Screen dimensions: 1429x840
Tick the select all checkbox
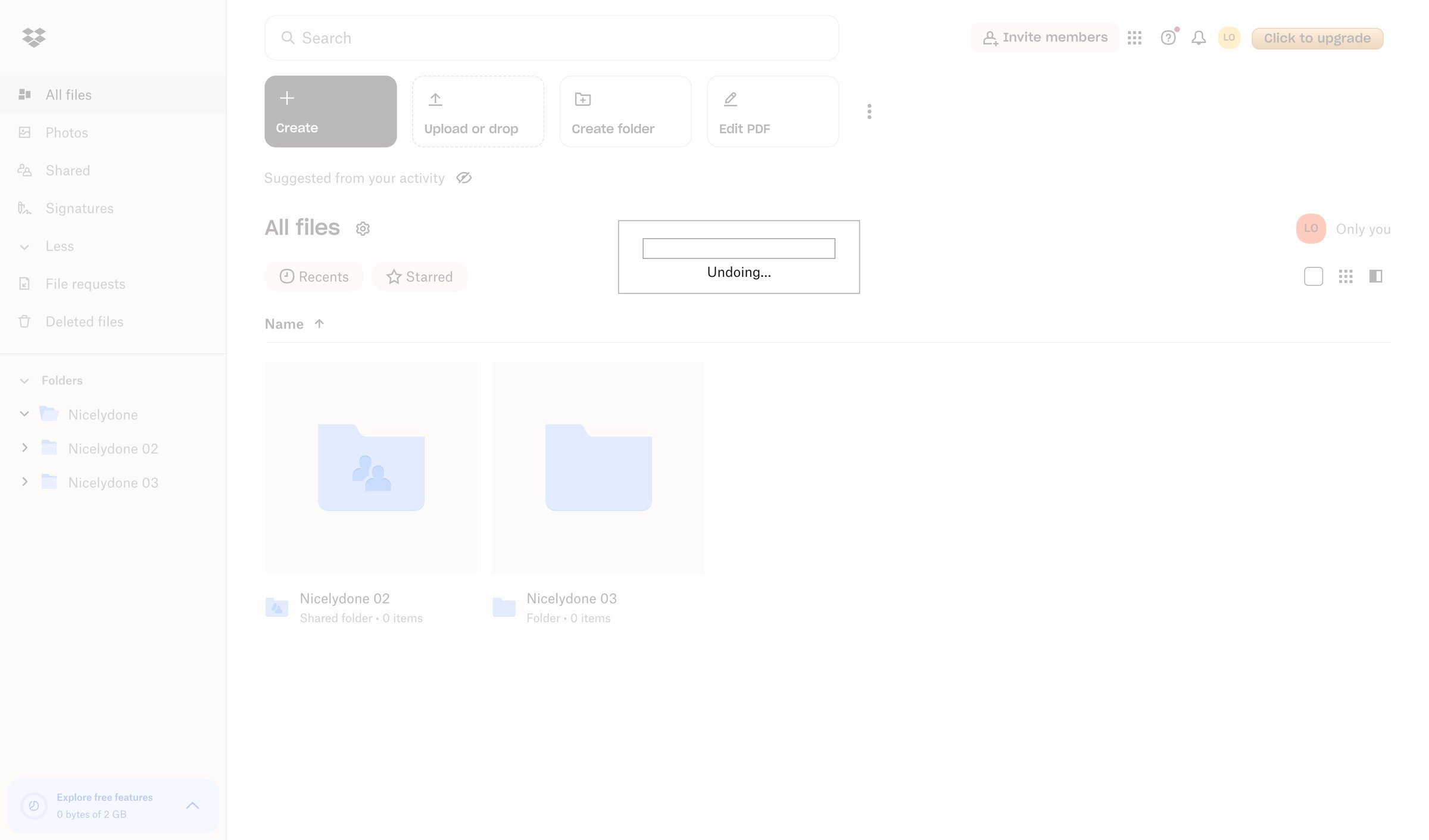(x=1313, y=276)
